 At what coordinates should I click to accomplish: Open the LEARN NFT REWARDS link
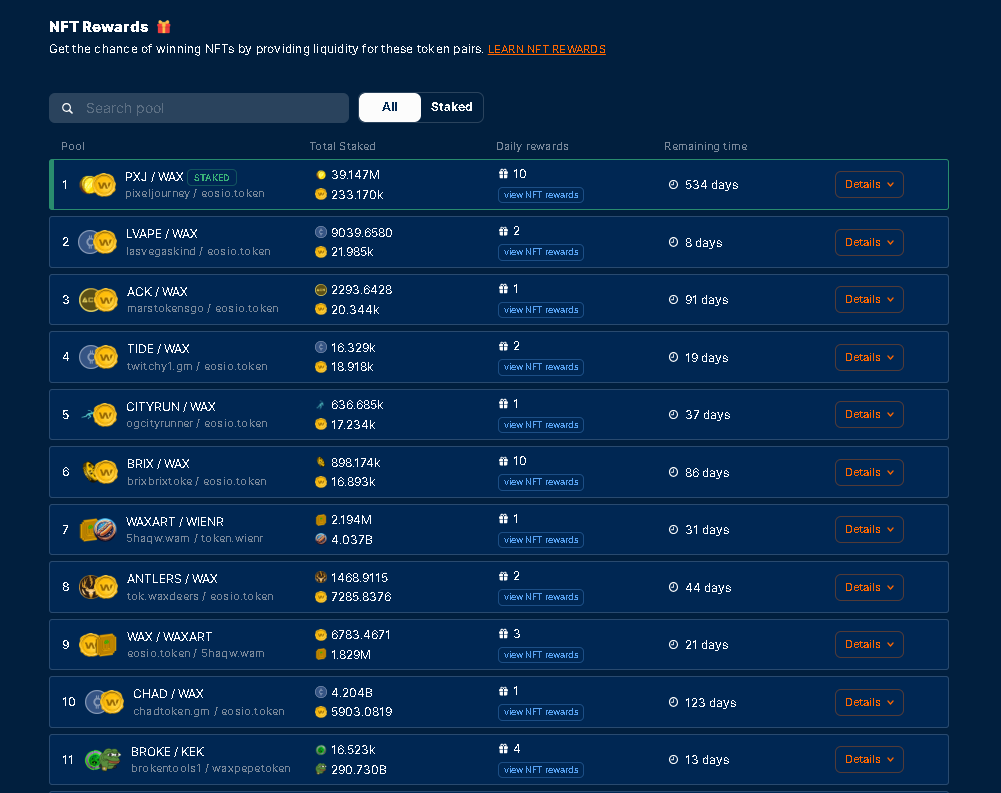click(546, 50)
